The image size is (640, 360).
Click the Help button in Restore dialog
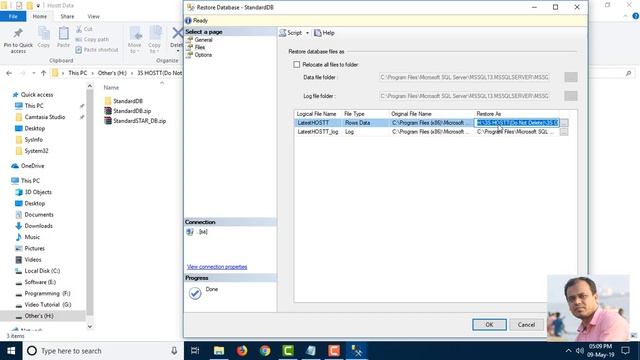point(324,33)
